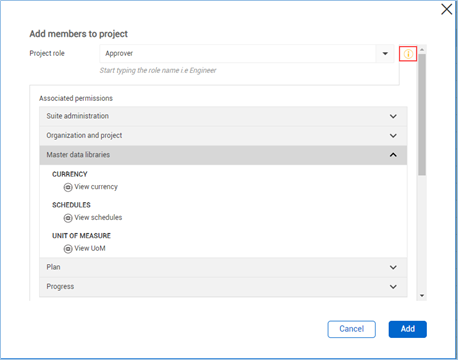This screenshot has width=458, height=360.
Task: Expand the Suite administration chevron
Action: [x=393, y=116]
